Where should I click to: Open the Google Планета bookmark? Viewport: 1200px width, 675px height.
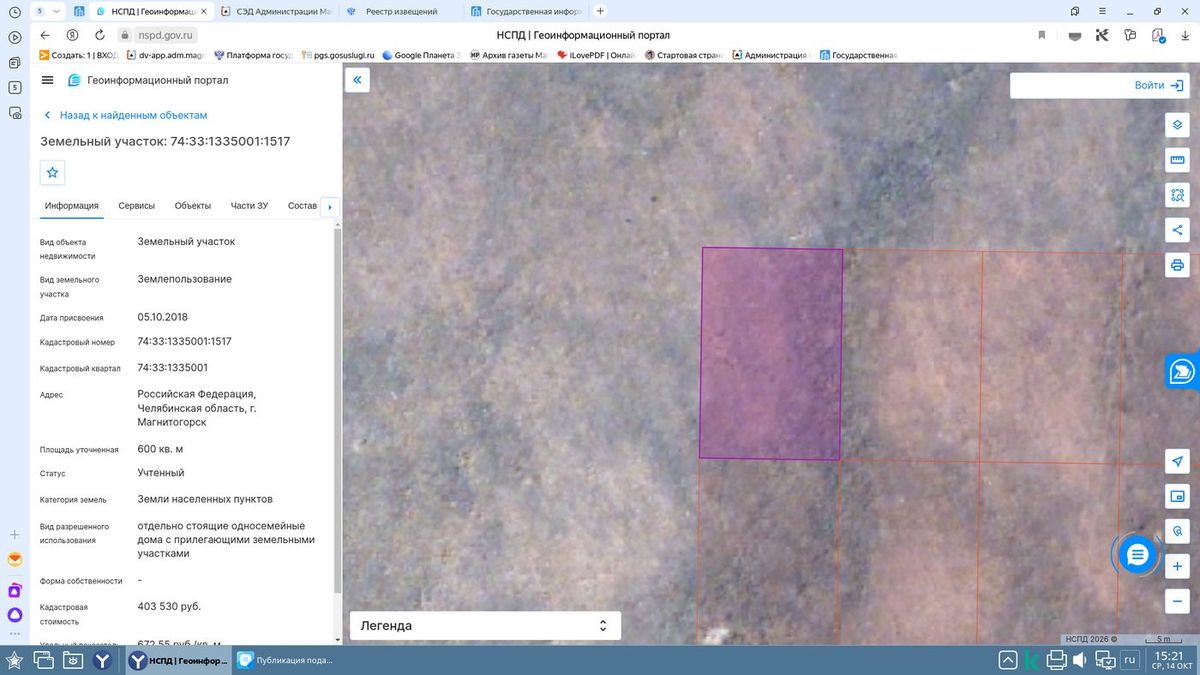pos(421,56)
